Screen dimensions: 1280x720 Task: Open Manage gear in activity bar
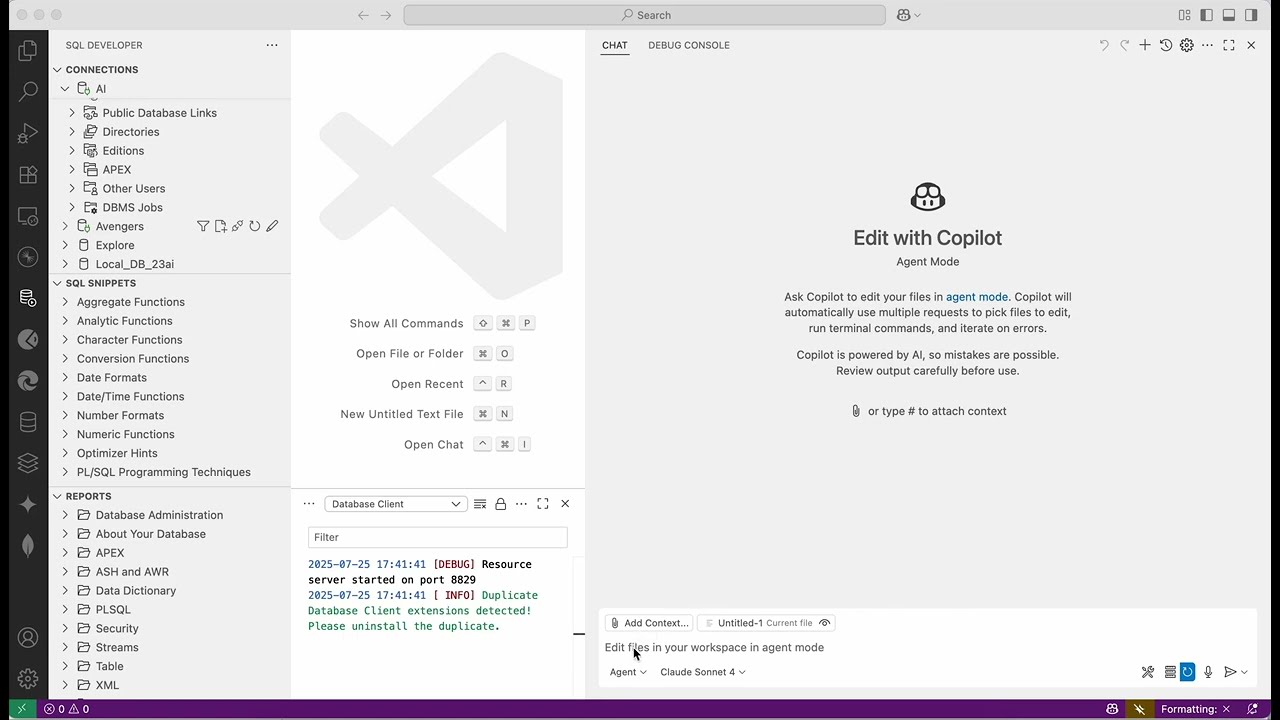click(28, 678)
